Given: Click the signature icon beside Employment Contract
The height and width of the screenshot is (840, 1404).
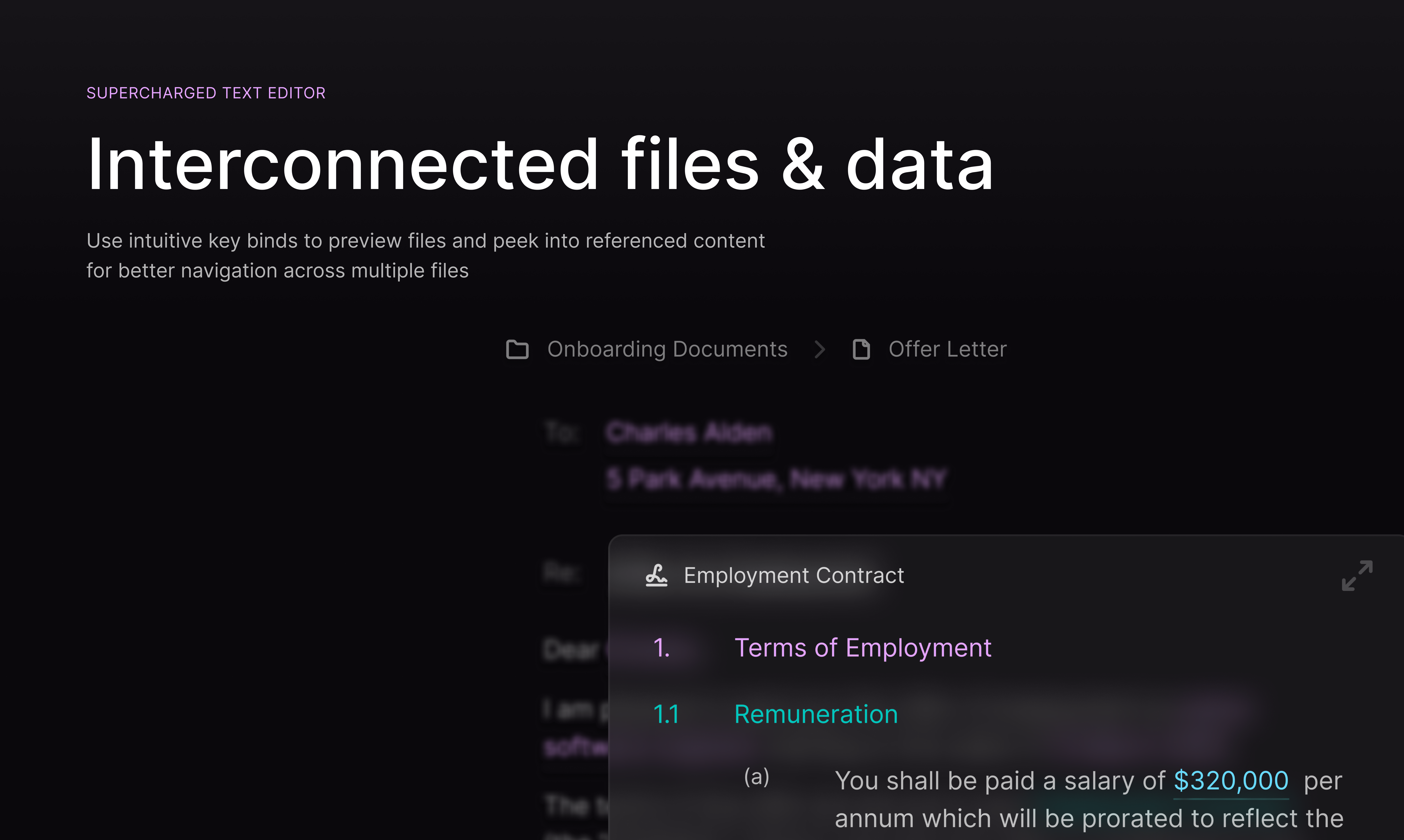Looking at the screenshot, I should [x=656, y=575].
